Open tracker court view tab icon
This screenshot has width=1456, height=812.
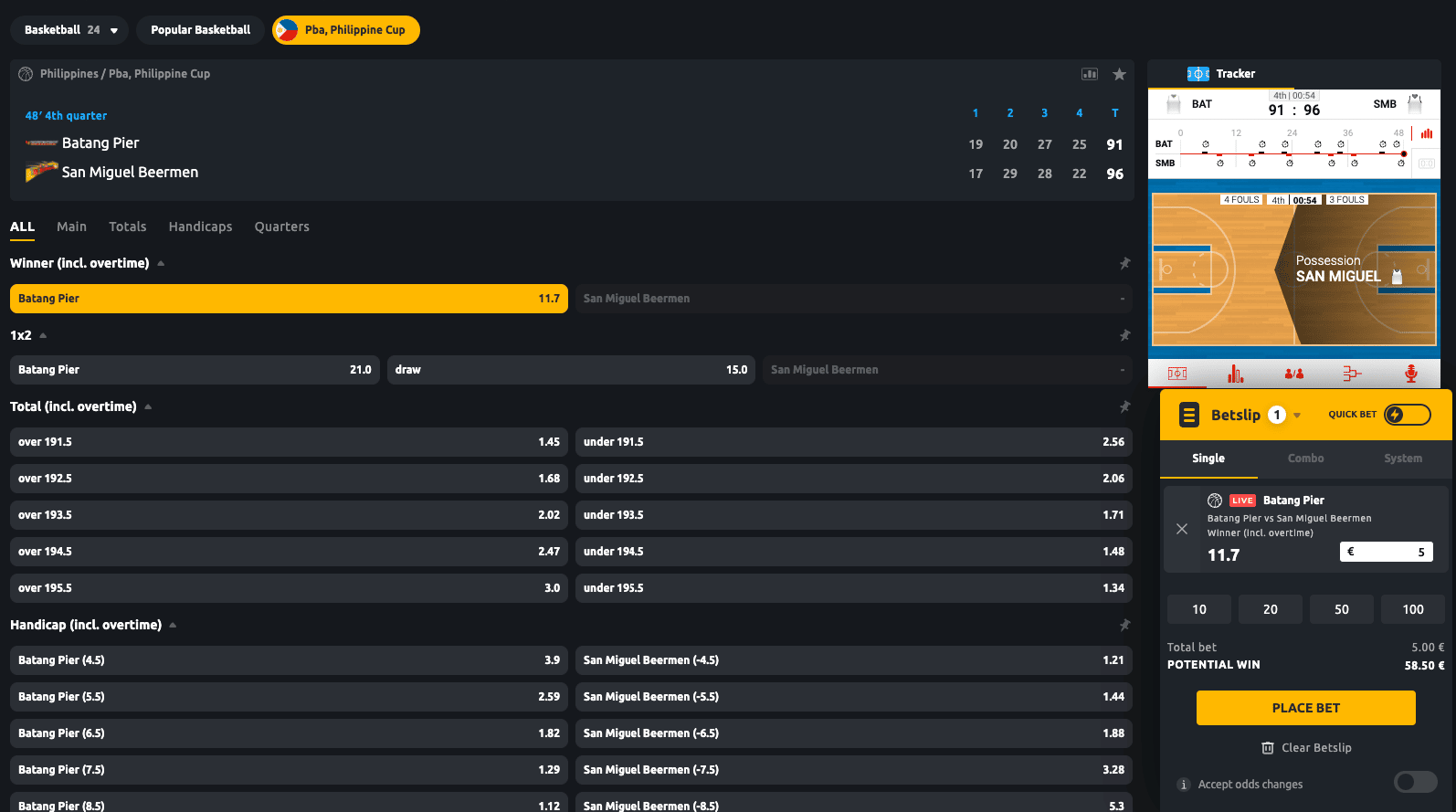pyautogui.click(x=1177, y=374)
